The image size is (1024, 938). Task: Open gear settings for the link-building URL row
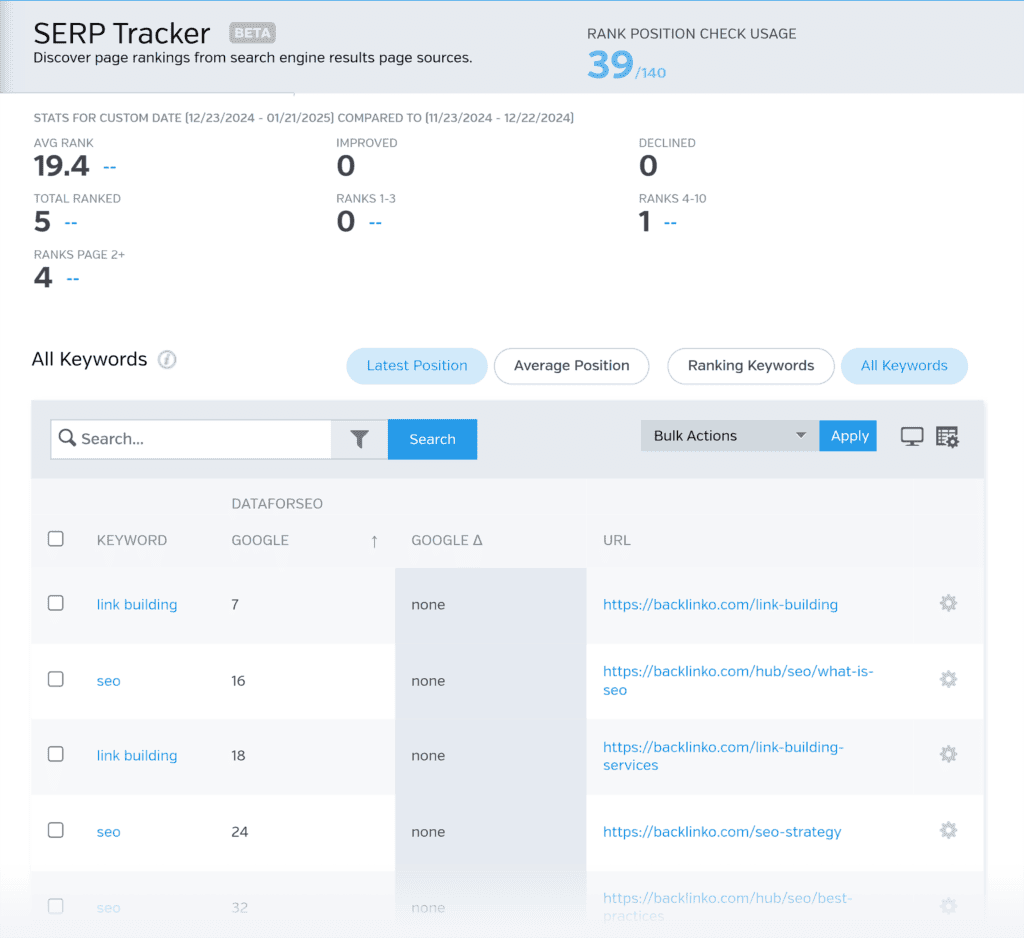(948, 603)
